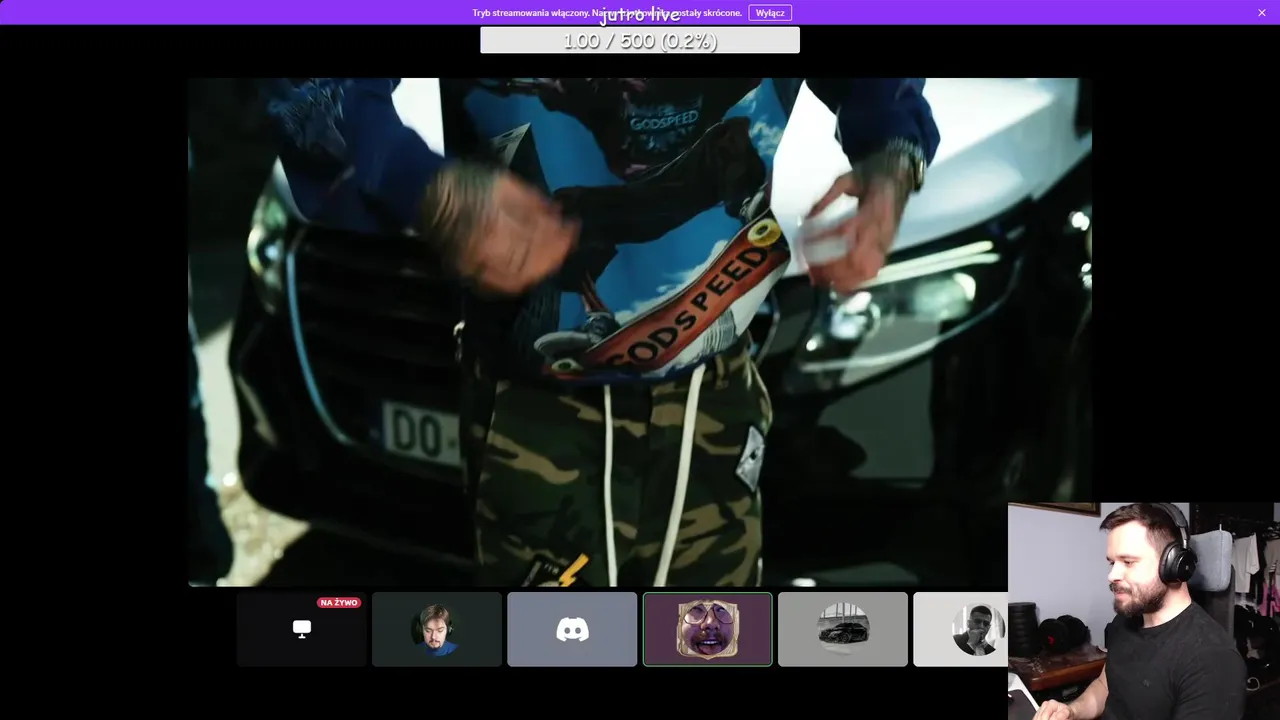This screenshot has height=720, width=1280.
Task: Click the Discord logo icon
Action: (572, 629)
